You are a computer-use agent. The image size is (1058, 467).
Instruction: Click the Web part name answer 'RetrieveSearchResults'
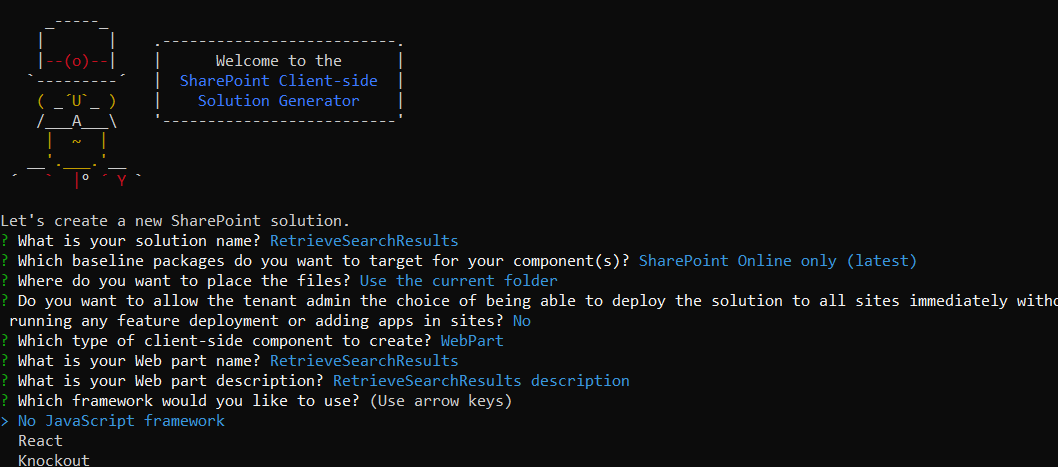pyautogui.click(x=364, y=361)
